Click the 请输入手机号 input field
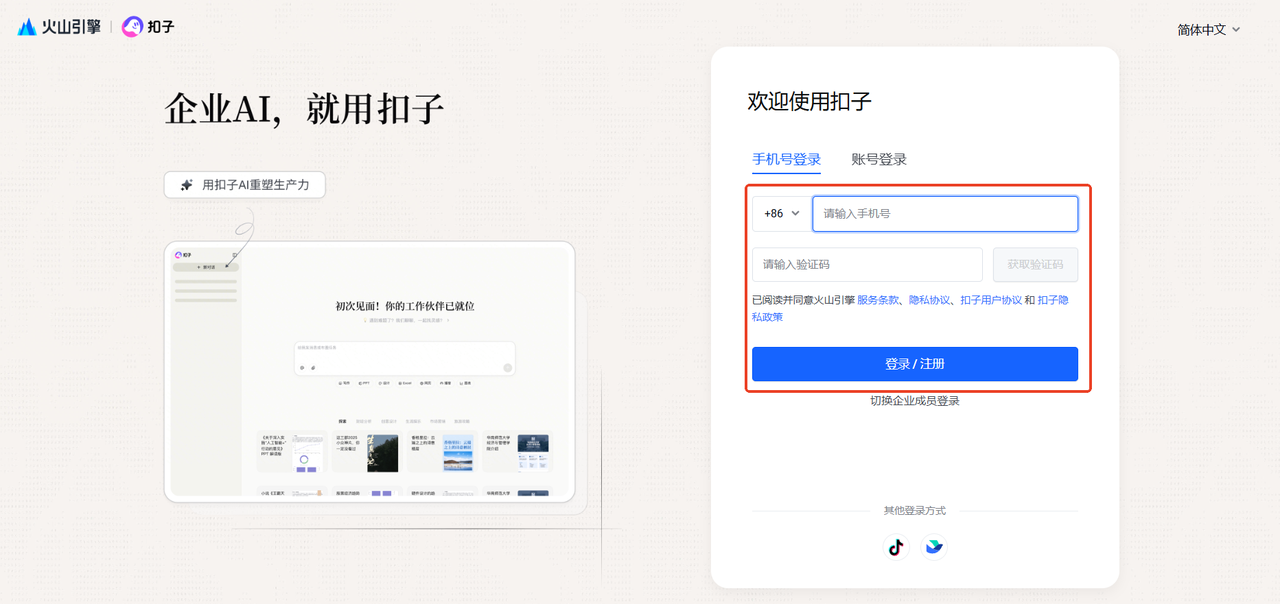Screen dimensions: 1280x604 [944, 213]
